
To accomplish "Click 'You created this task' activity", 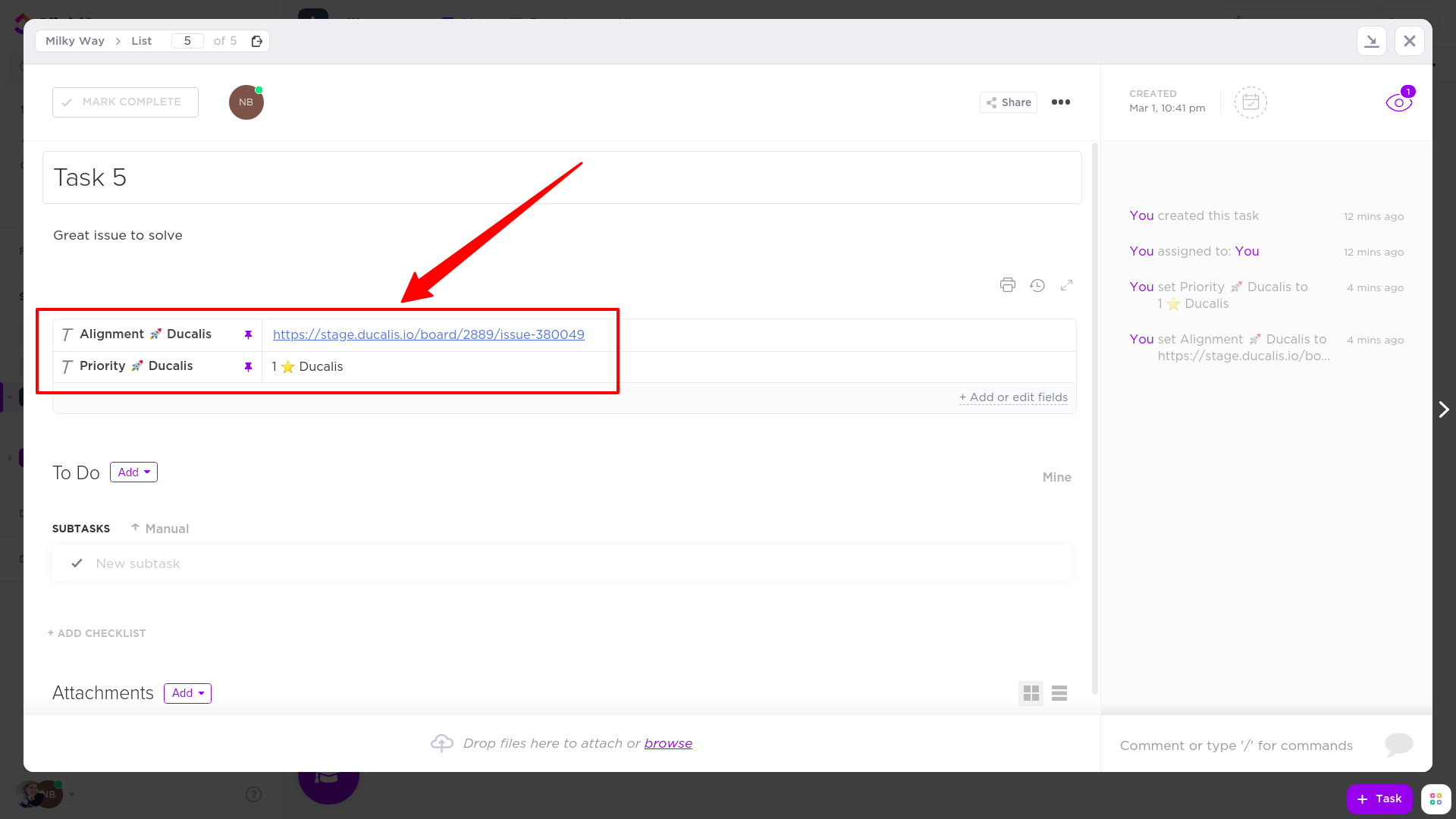I will tap(1194, 215).
